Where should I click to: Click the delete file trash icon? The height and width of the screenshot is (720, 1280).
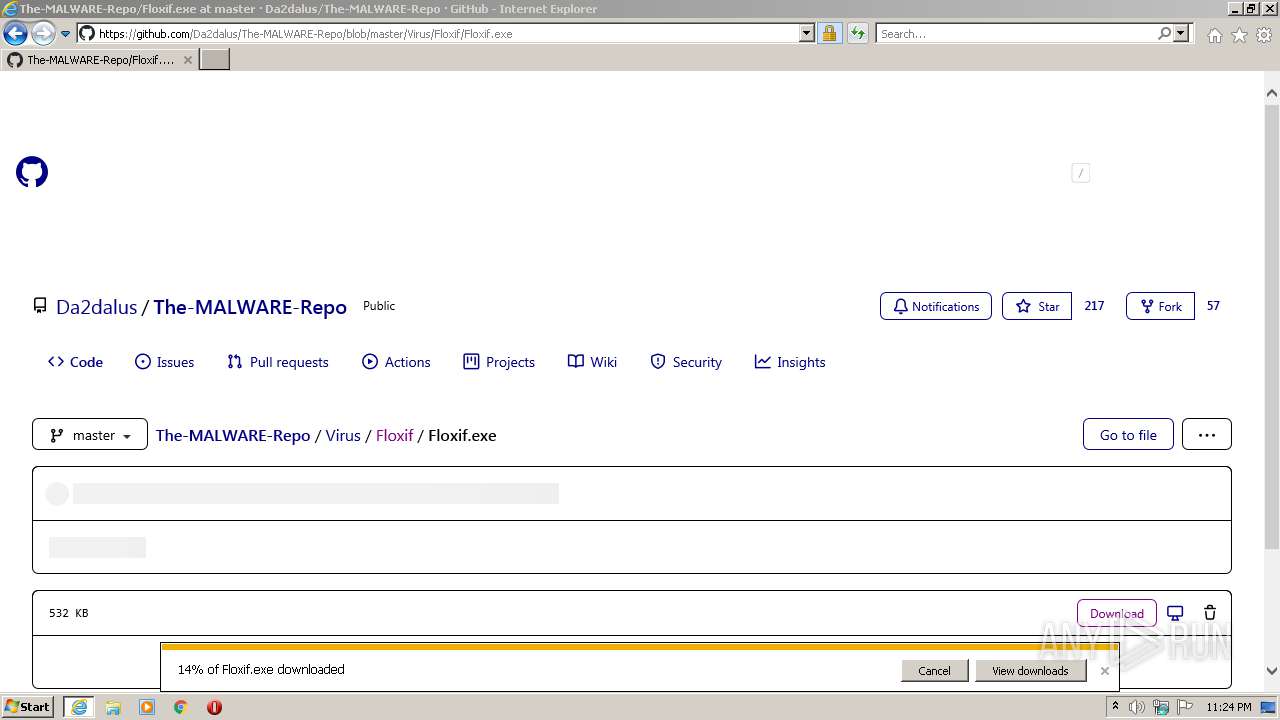coord(1210,613)
